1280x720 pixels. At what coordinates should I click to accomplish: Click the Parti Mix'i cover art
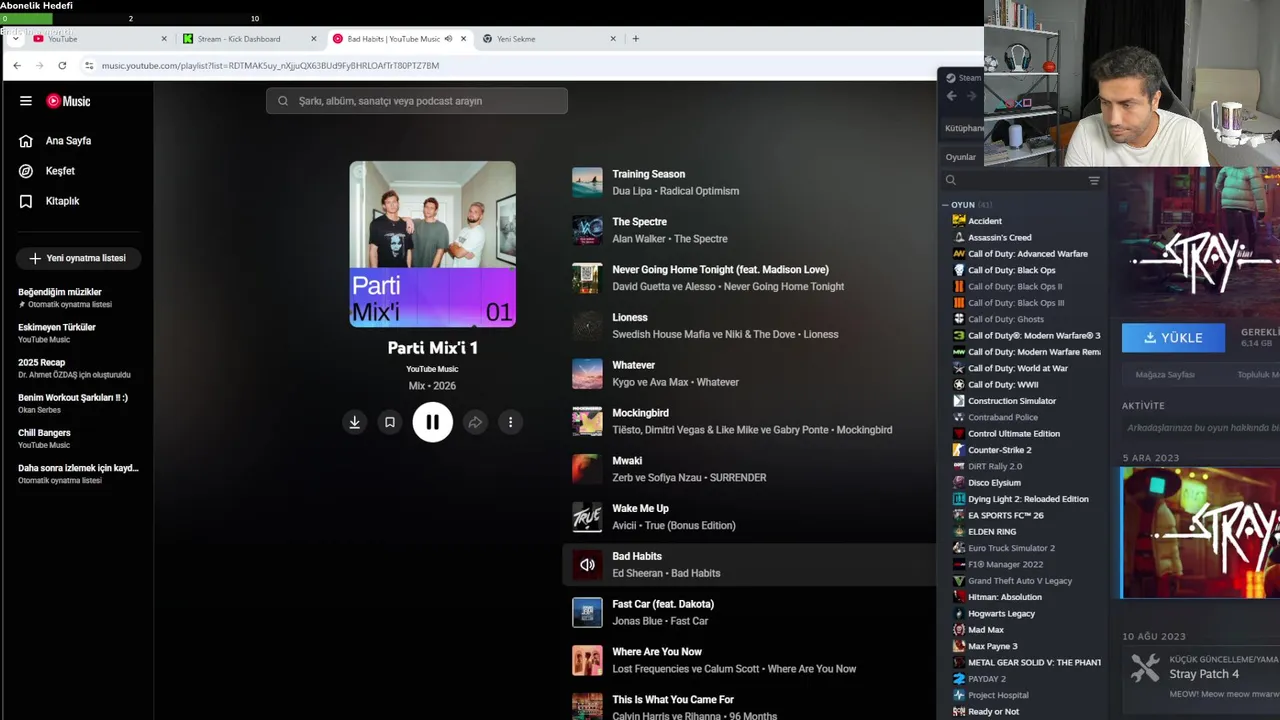tap(432, 244)
